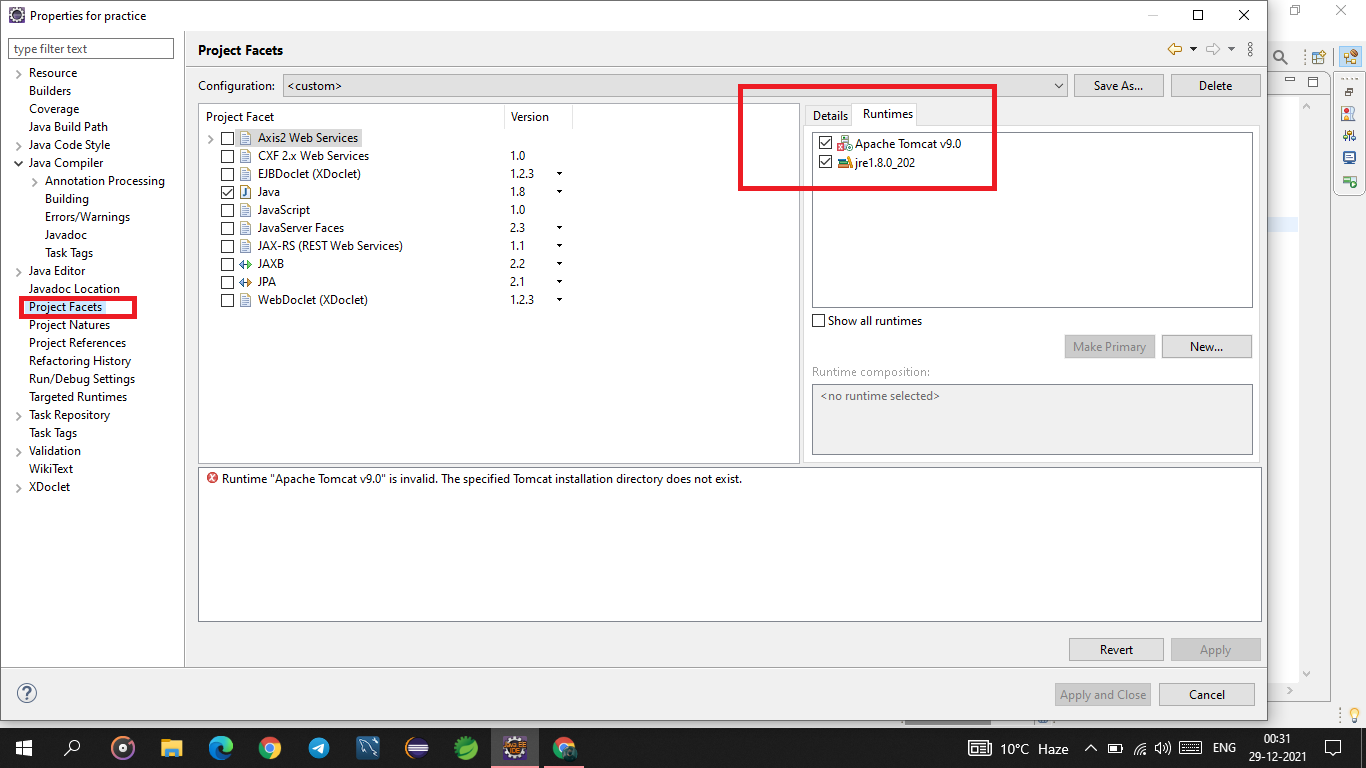
Task: Open the Java facet version dropdown
Action: [x=559, y=192]
